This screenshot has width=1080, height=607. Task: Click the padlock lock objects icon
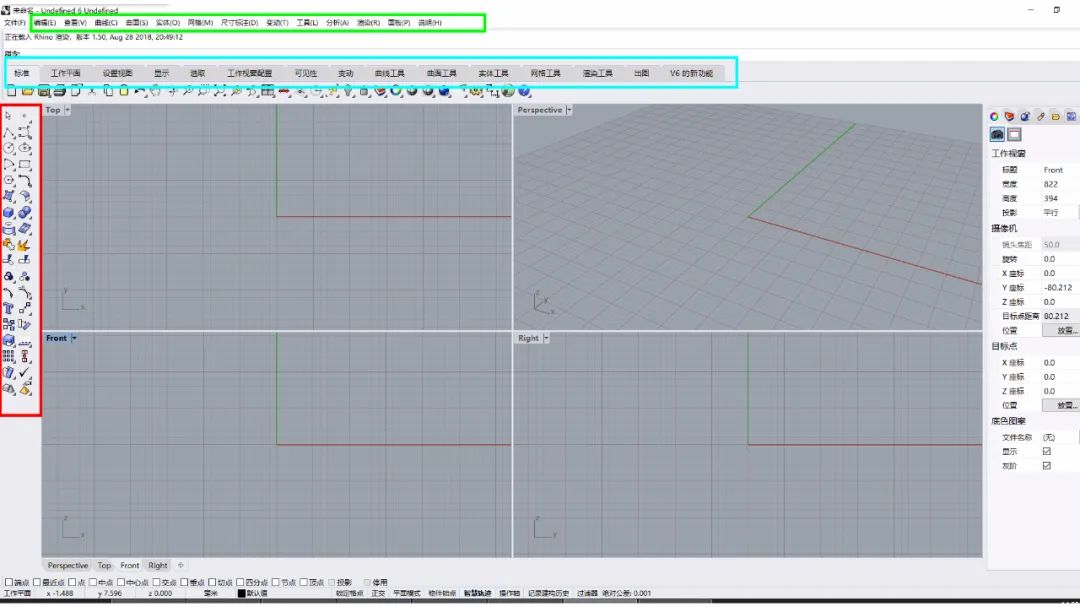364,90
